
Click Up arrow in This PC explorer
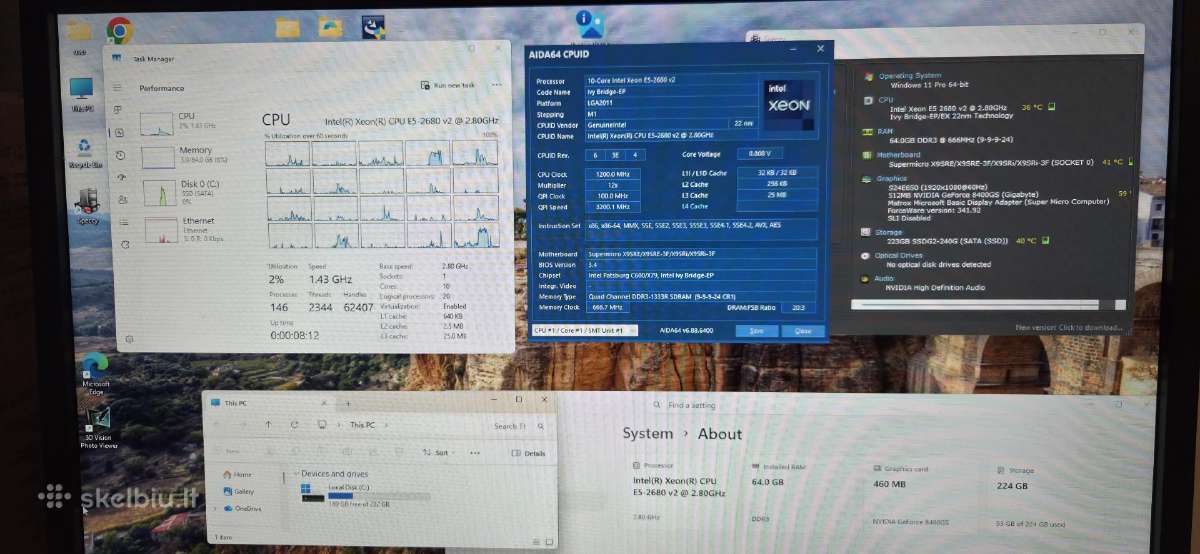(x=268, y=424)
